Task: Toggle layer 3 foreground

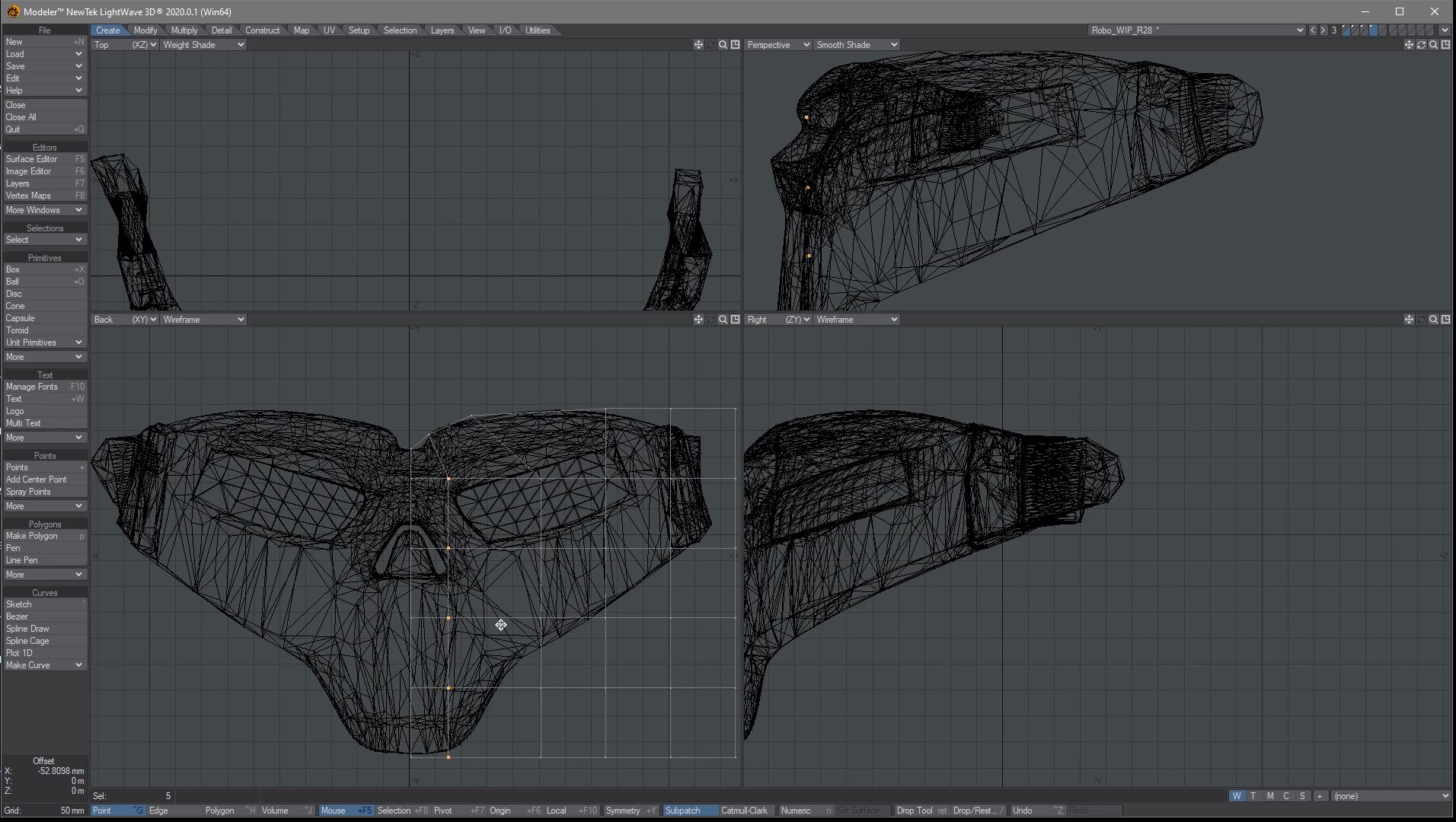Action: coord(1364,30)
